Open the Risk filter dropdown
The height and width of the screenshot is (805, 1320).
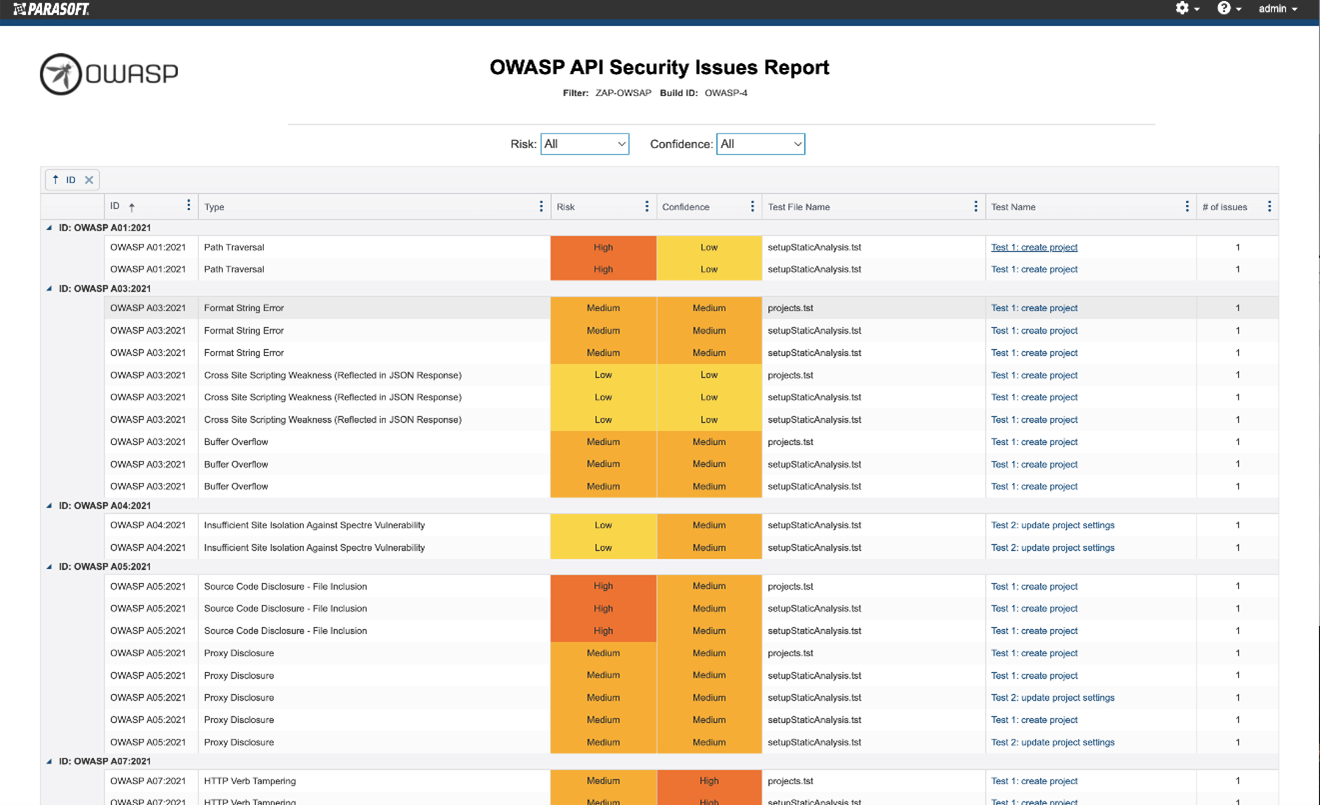pos(584,144)
